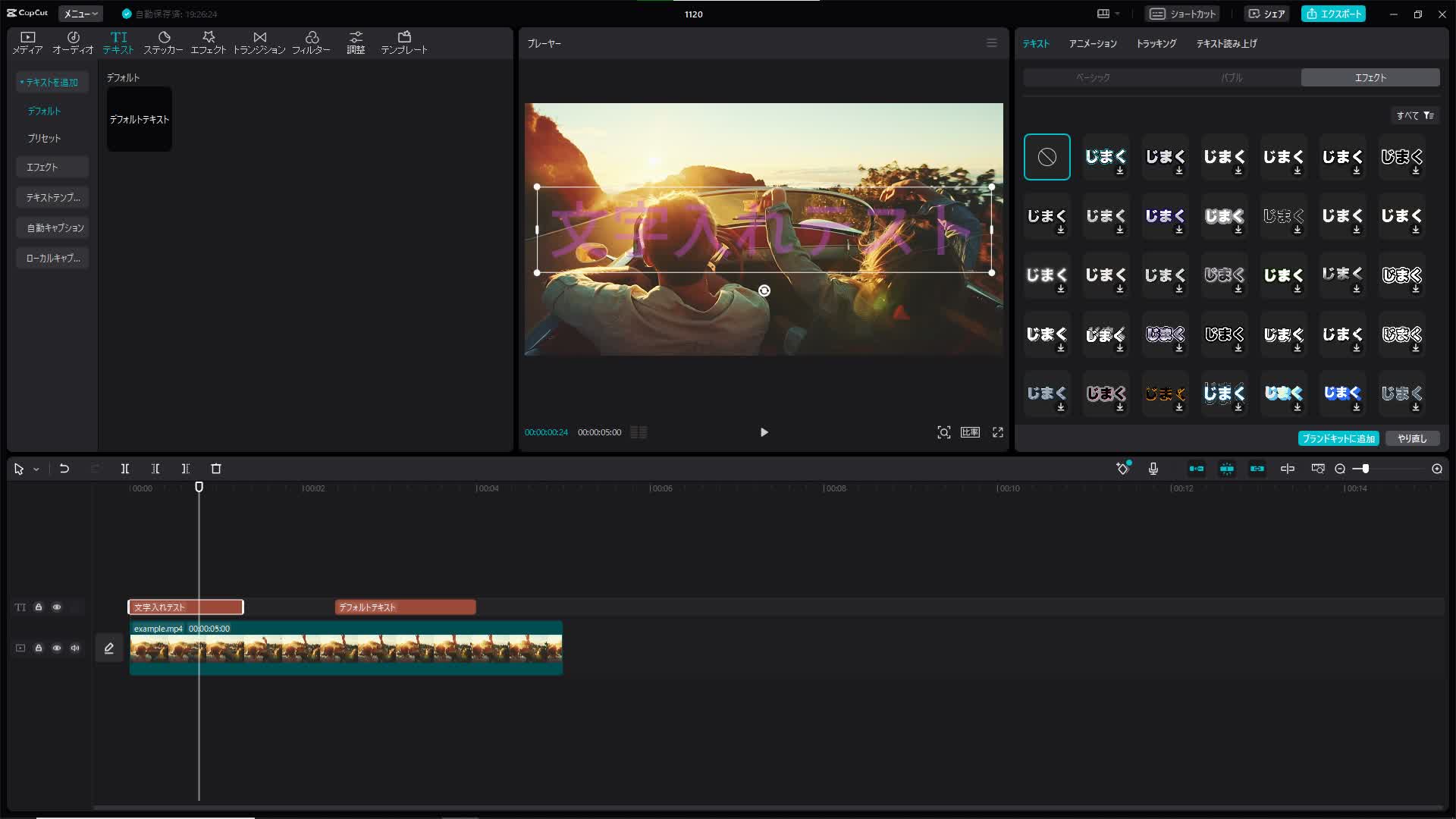Click the microphone record voiceover icon

pyautogui.click(x=1153, y=469)
